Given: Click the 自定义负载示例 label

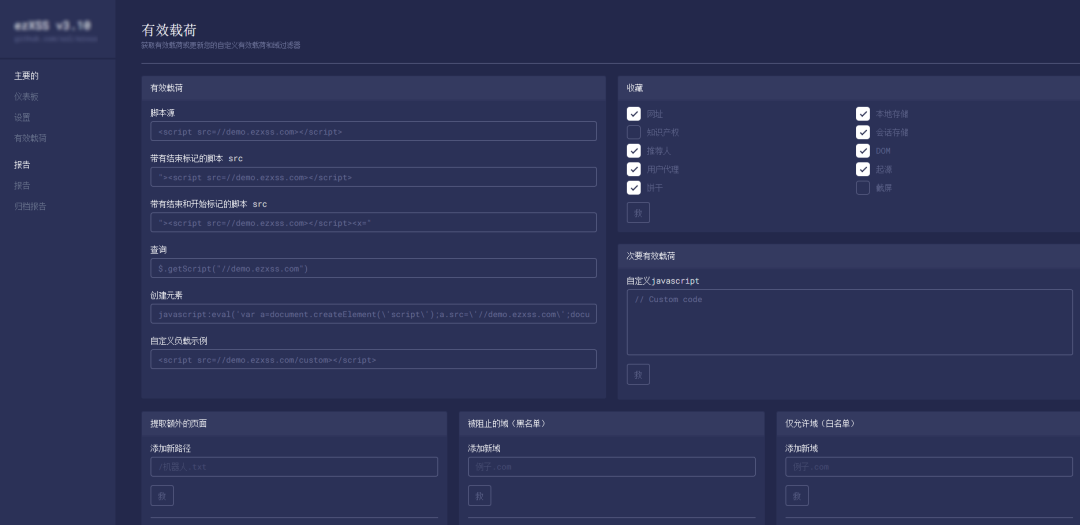Looking at the screenshot, I should tap(179, 341).
